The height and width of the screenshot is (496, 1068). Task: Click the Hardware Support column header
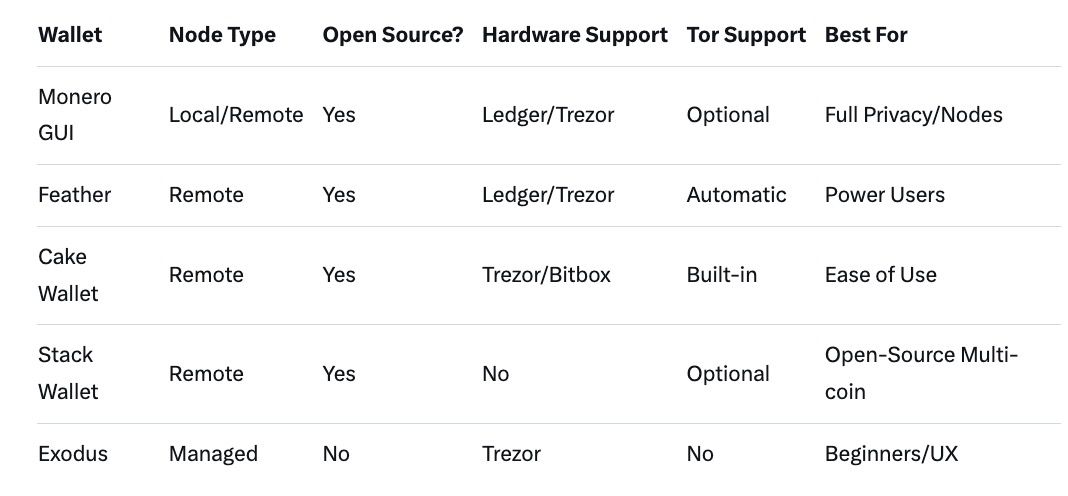click(x=574, y=35)
